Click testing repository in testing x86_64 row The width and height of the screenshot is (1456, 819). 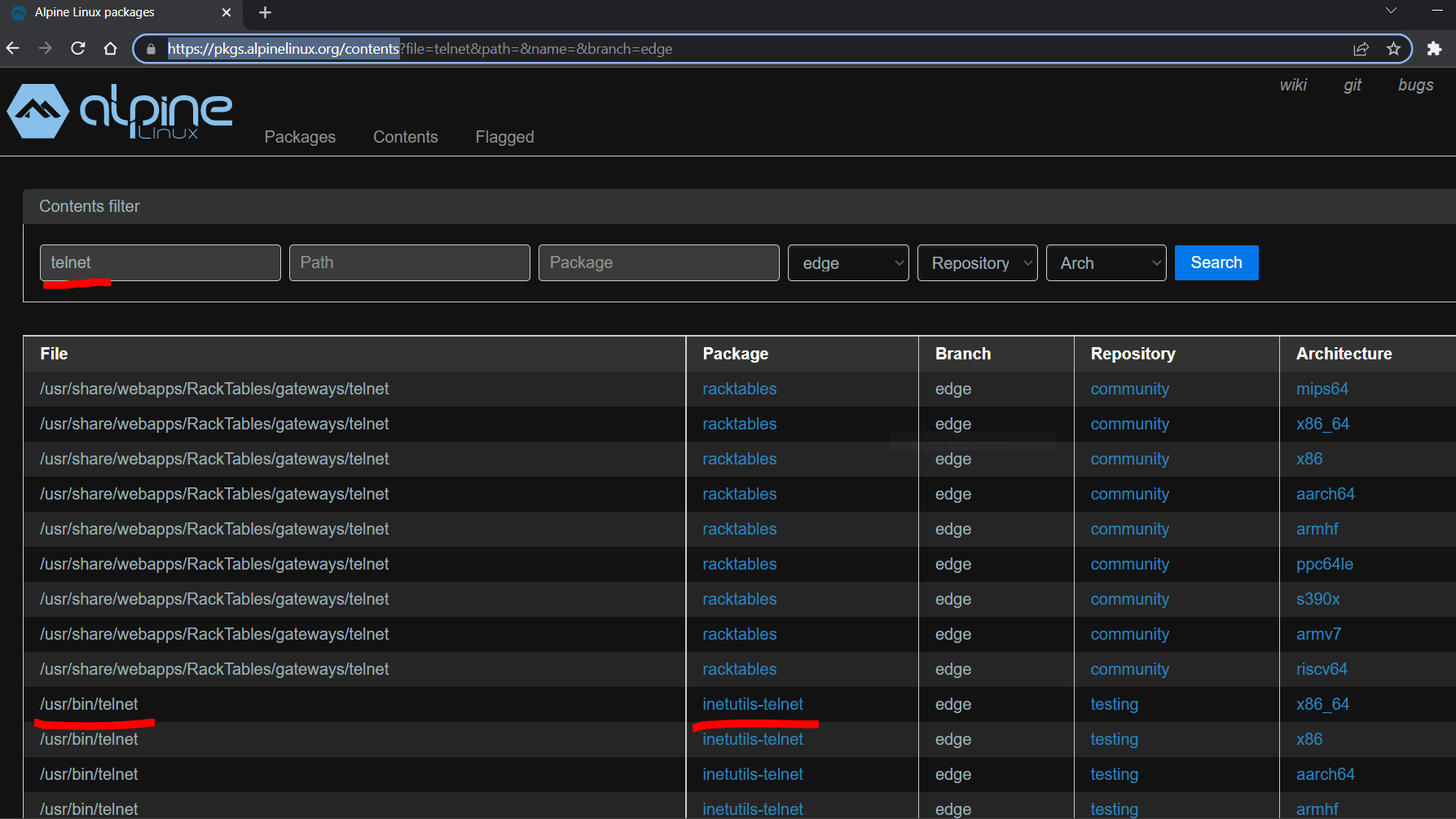click(x=1115, y=704)
